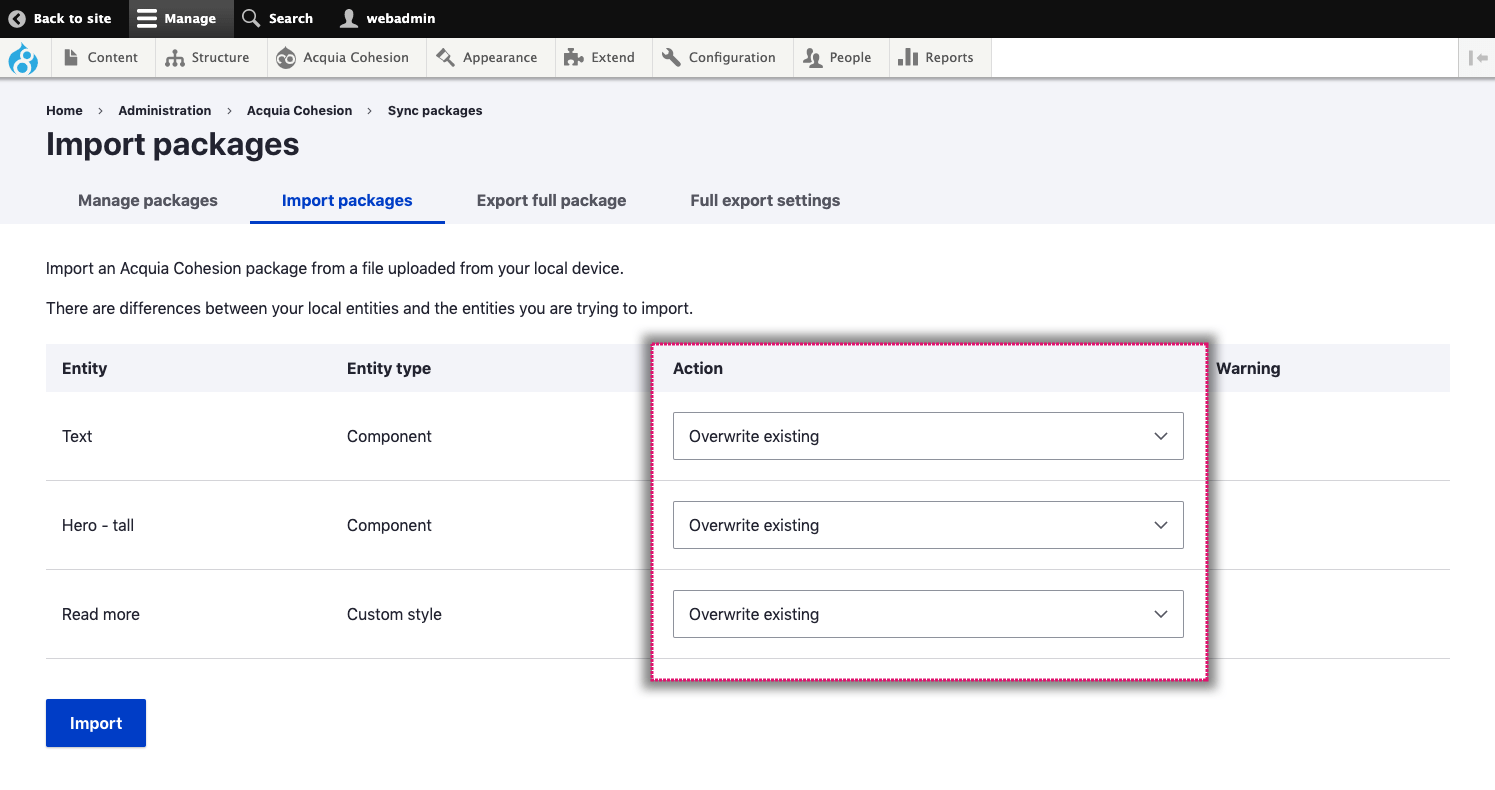Image resolution: width=1495 pixels, height=790 pixels.
Task: Click the Structure hierarchy icon
Action: (175, 58)
